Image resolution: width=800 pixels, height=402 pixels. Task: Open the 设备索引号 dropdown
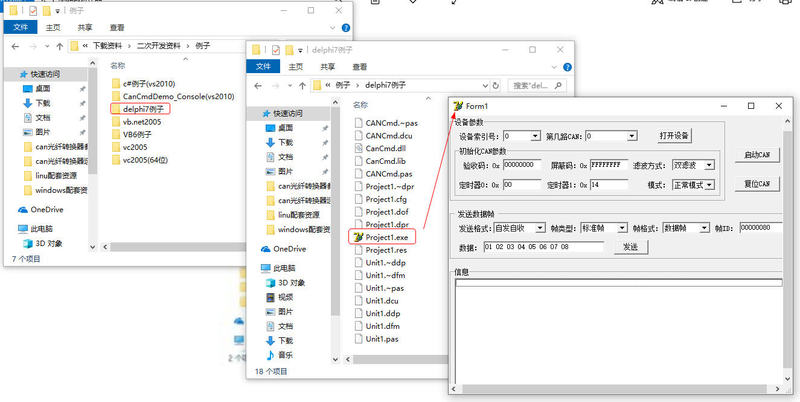(x=535, y=136)
